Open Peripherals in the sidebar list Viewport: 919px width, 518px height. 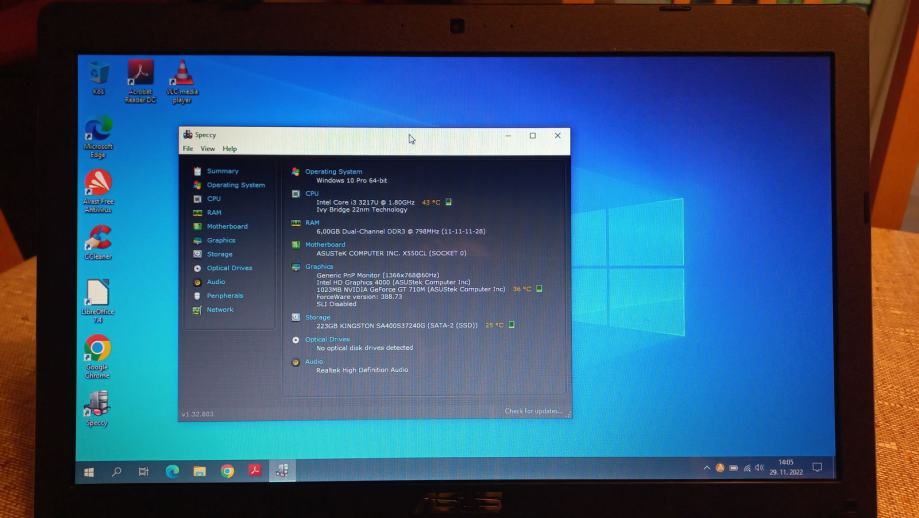click(224, 296)
